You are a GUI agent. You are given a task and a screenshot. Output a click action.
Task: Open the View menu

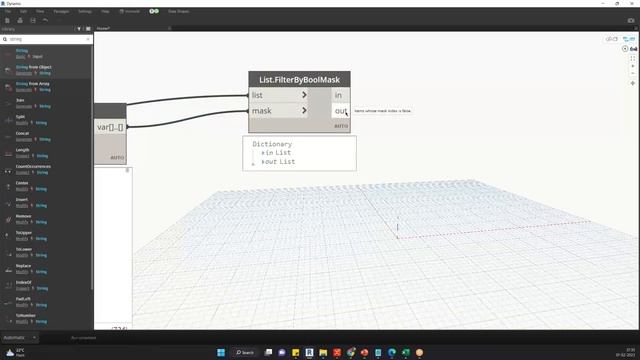point(40,11)
